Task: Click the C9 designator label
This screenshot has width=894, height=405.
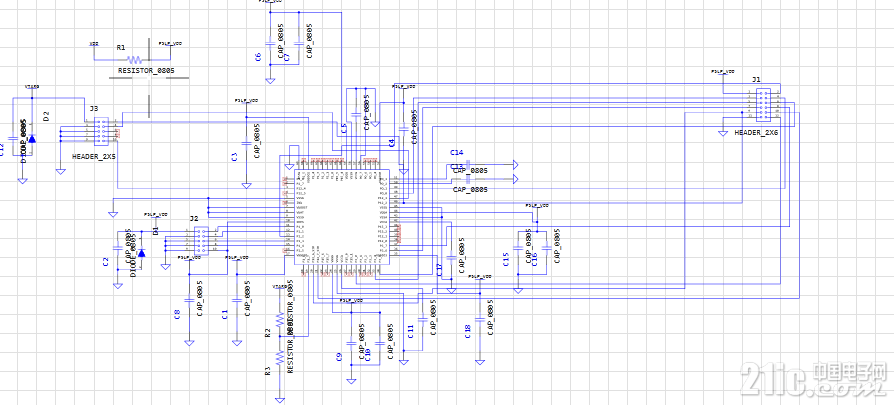Action: (339, 358)
